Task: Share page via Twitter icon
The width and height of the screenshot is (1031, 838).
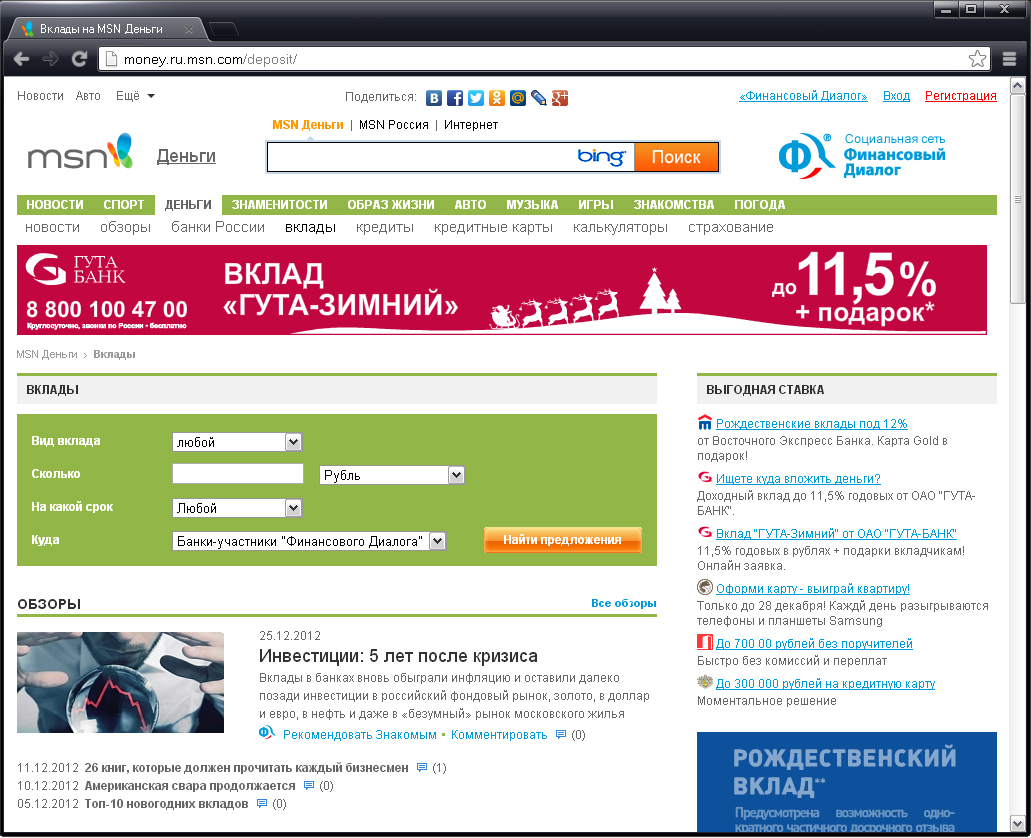Action: [x=476, y=98]
